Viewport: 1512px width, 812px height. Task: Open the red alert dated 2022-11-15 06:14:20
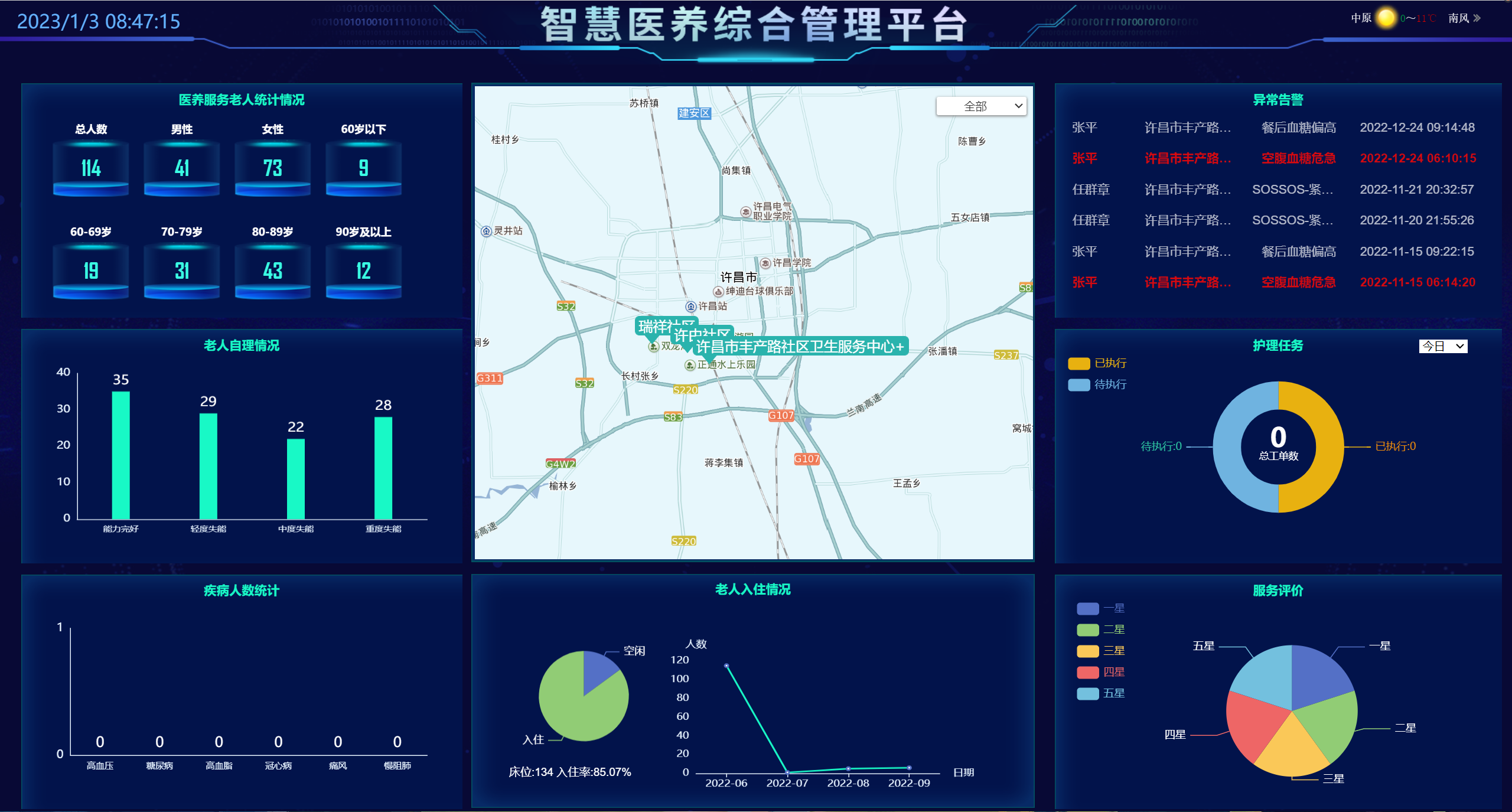tap(1273, 282)
